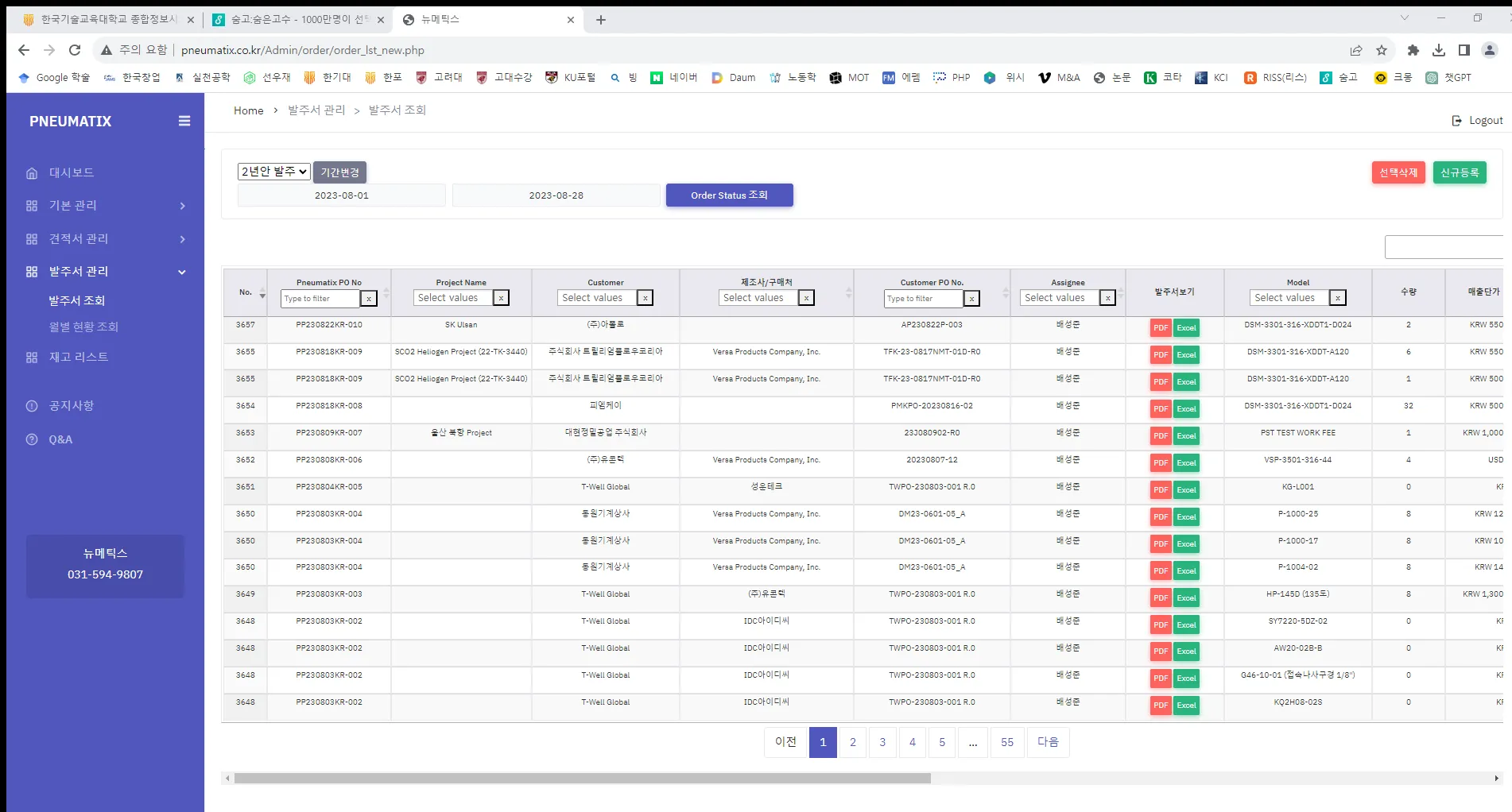This screenshot has width=1512, height=812.
Task: Open the 월별 현황 조회 submenu item
Action: click(83, 327)
